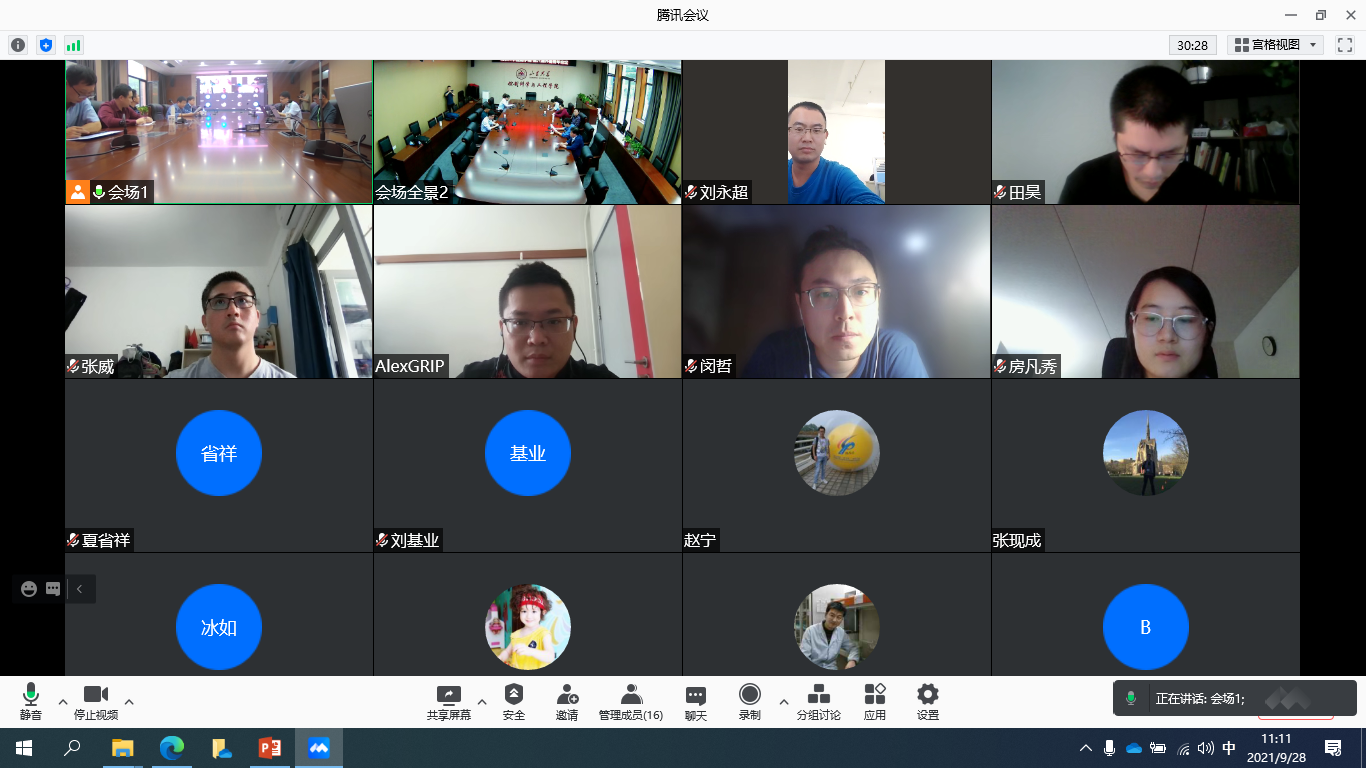The width and height of the screenshot is (1366, 768).
Task: Collapse the left side panel arrow
Action: click(80, 589)
